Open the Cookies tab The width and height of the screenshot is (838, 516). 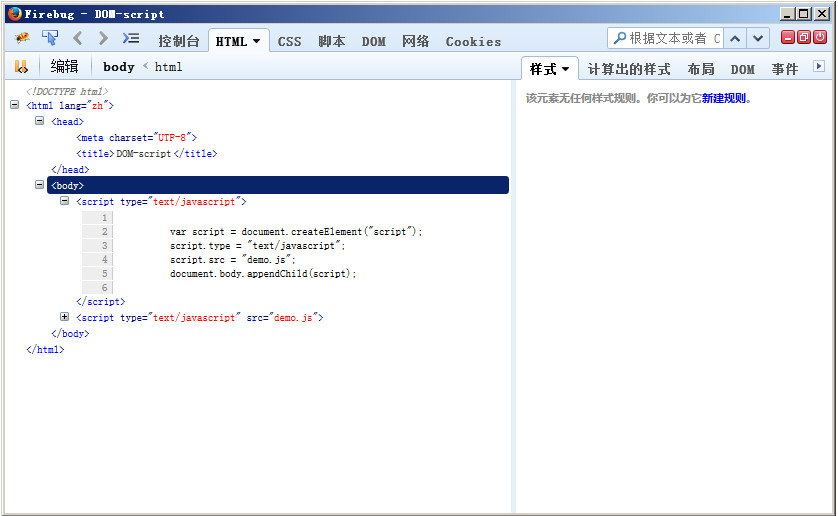pyautogui.click(x=473, y=41)
